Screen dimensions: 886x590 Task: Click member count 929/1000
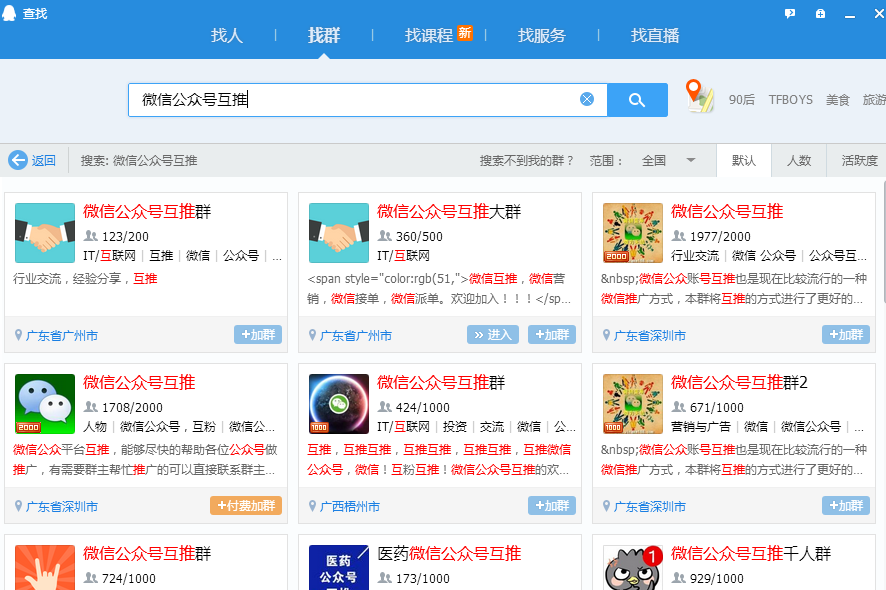click(x=716, y=578)
